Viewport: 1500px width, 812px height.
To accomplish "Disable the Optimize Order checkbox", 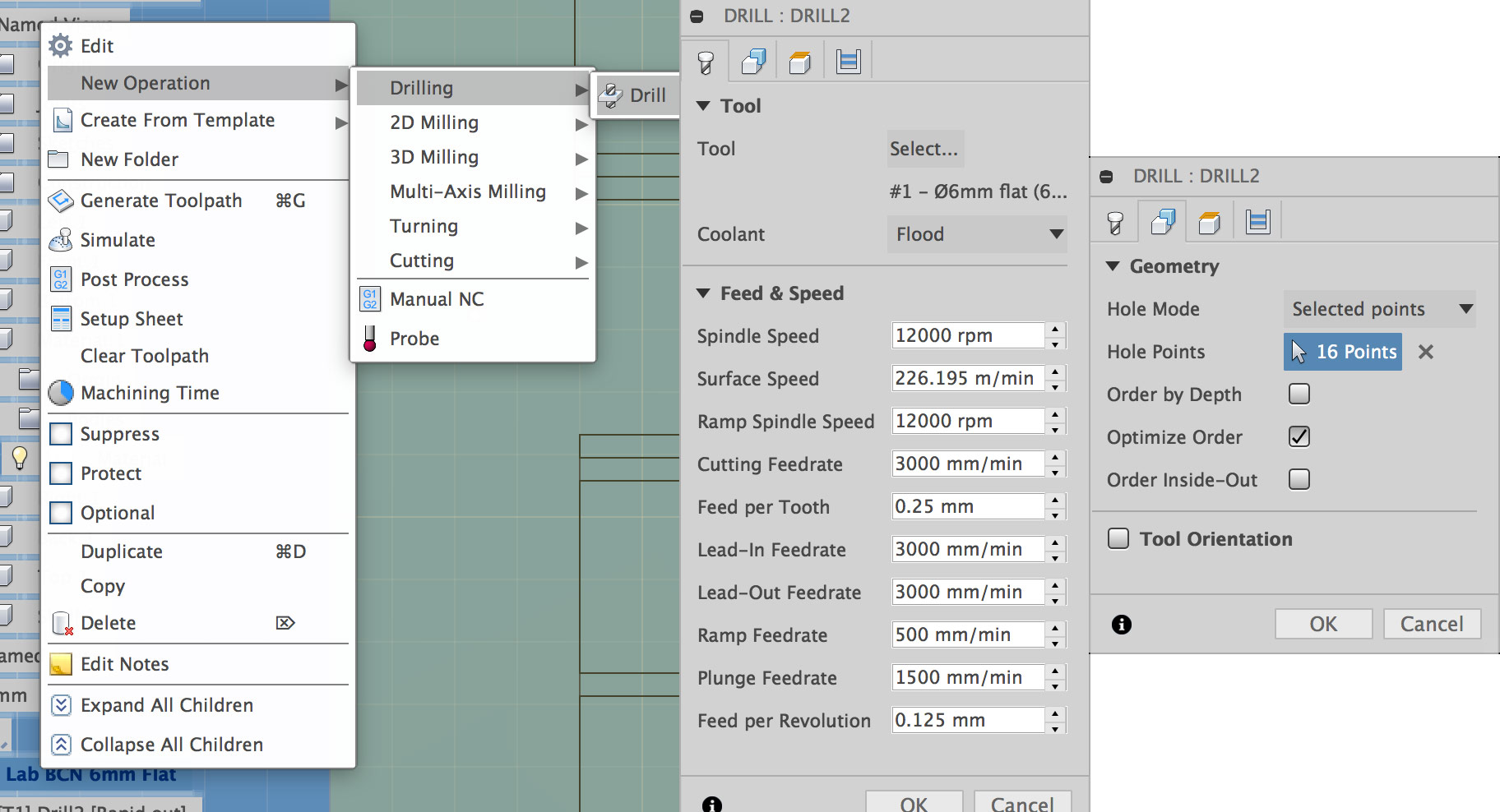I will 1299,436.
